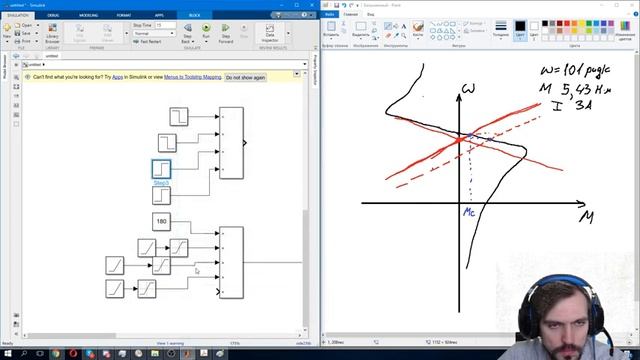Open Edit colors in Paint
Screen dimensions: 640x360
click(x=625, y=30)
